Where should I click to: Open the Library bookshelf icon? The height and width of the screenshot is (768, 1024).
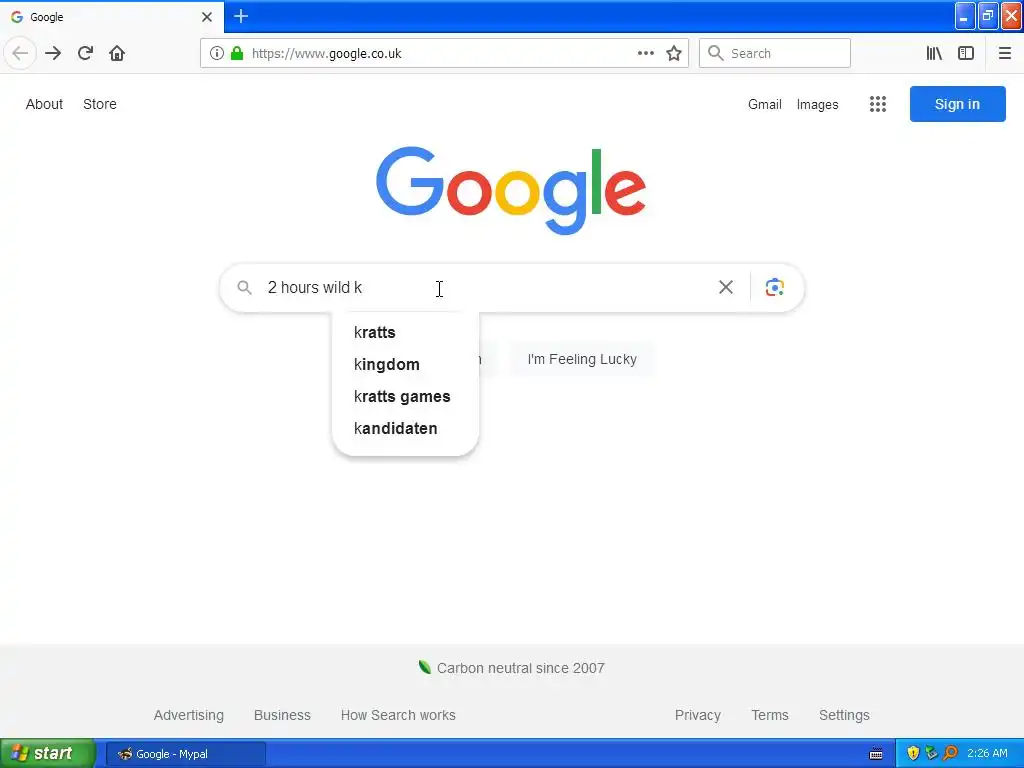click(x=934, y=54)
